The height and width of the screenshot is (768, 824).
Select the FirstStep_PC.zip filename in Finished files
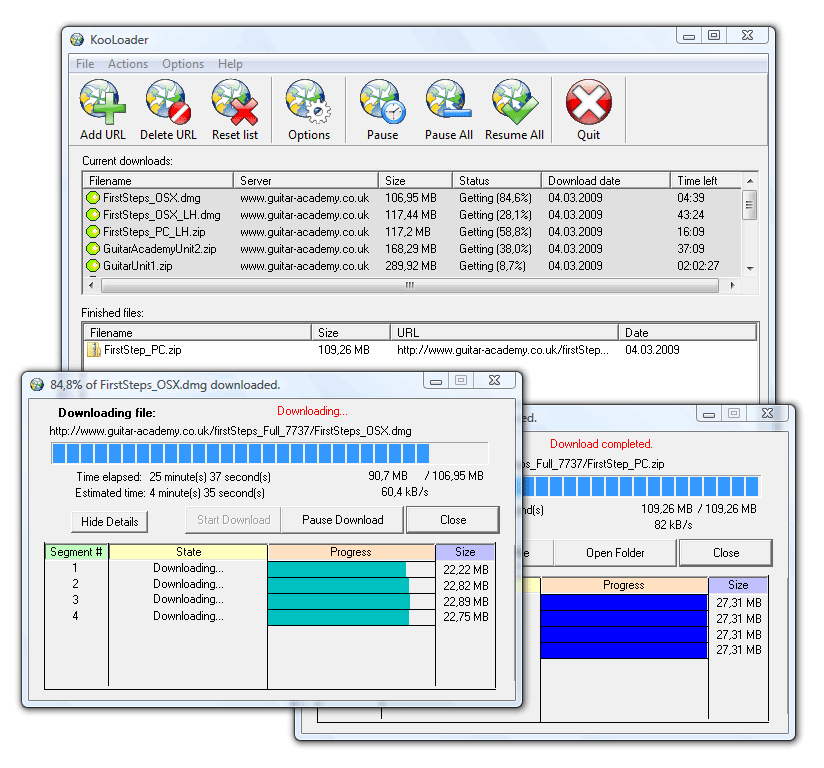coord(142,350)
